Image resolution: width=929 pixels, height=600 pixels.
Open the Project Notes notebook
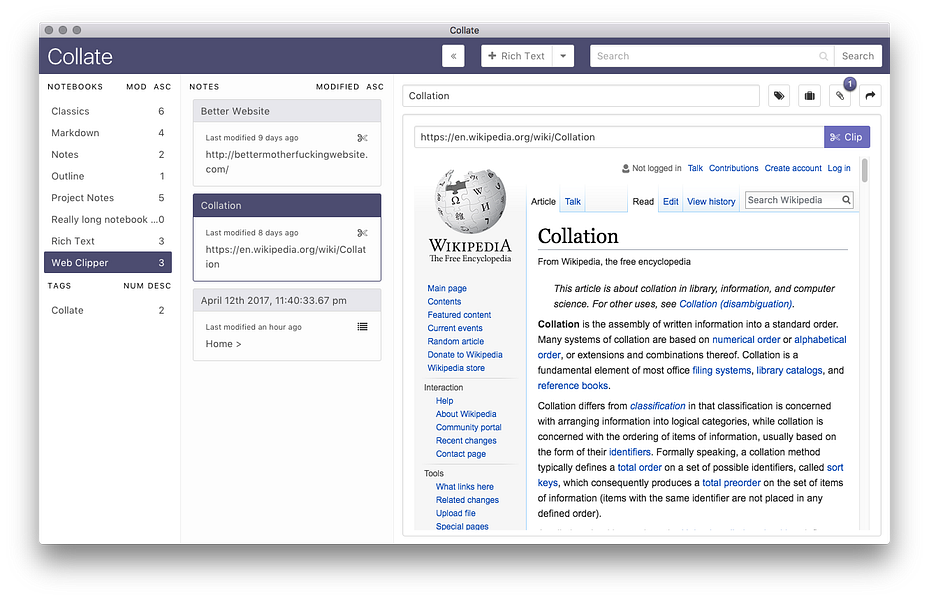point(108,198)
